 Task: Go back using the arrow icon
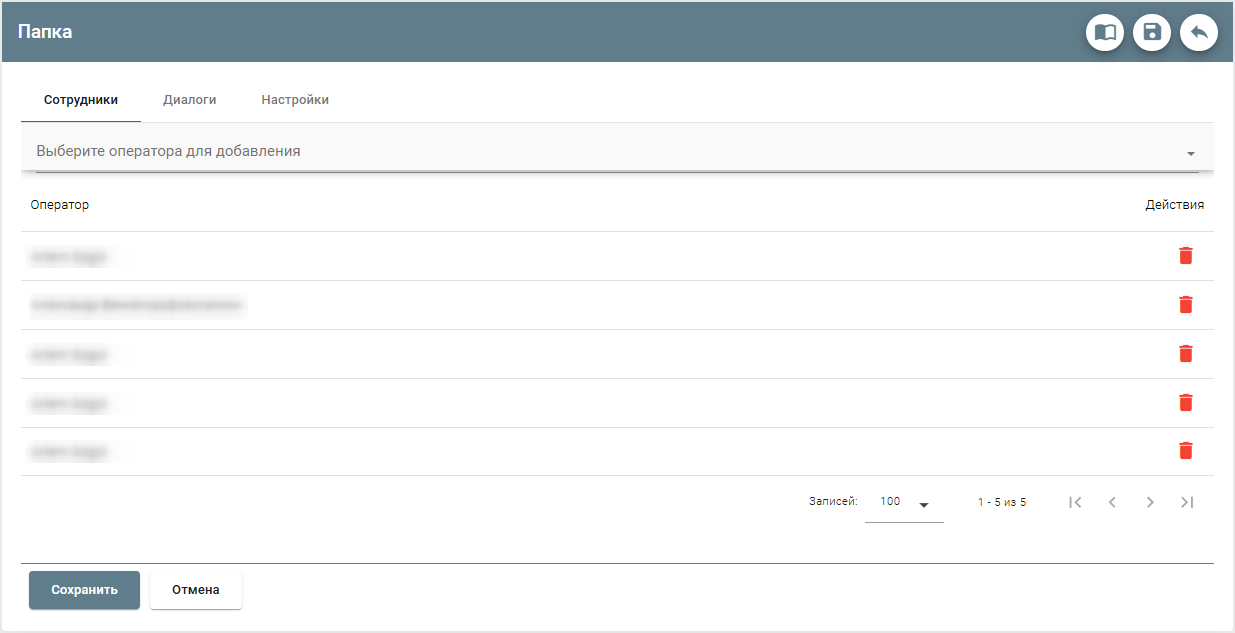tap(1199, 32)
